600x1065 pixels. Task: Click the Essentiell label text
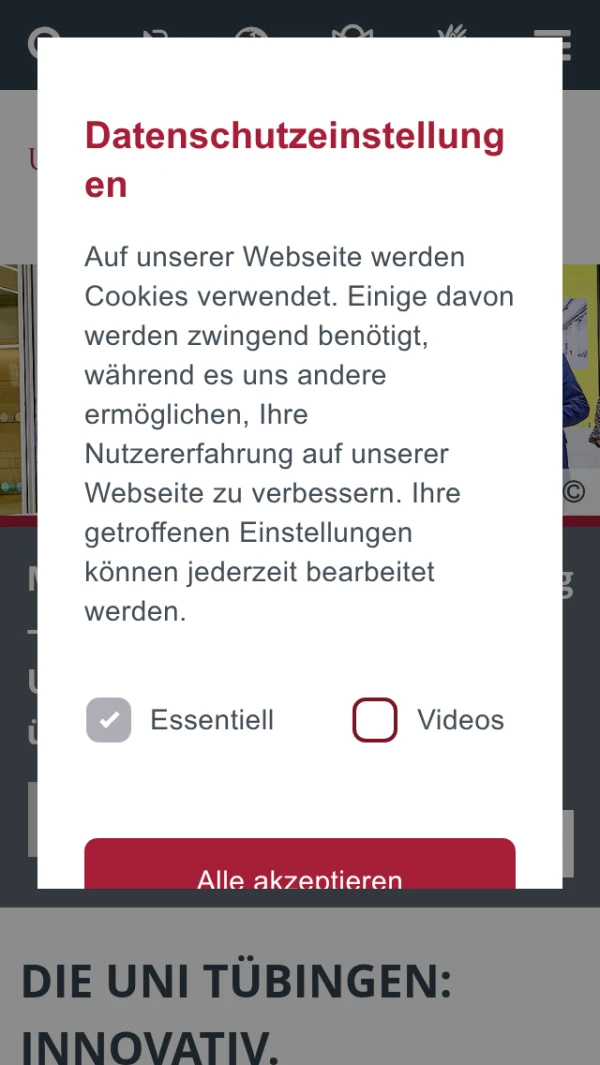212,720
